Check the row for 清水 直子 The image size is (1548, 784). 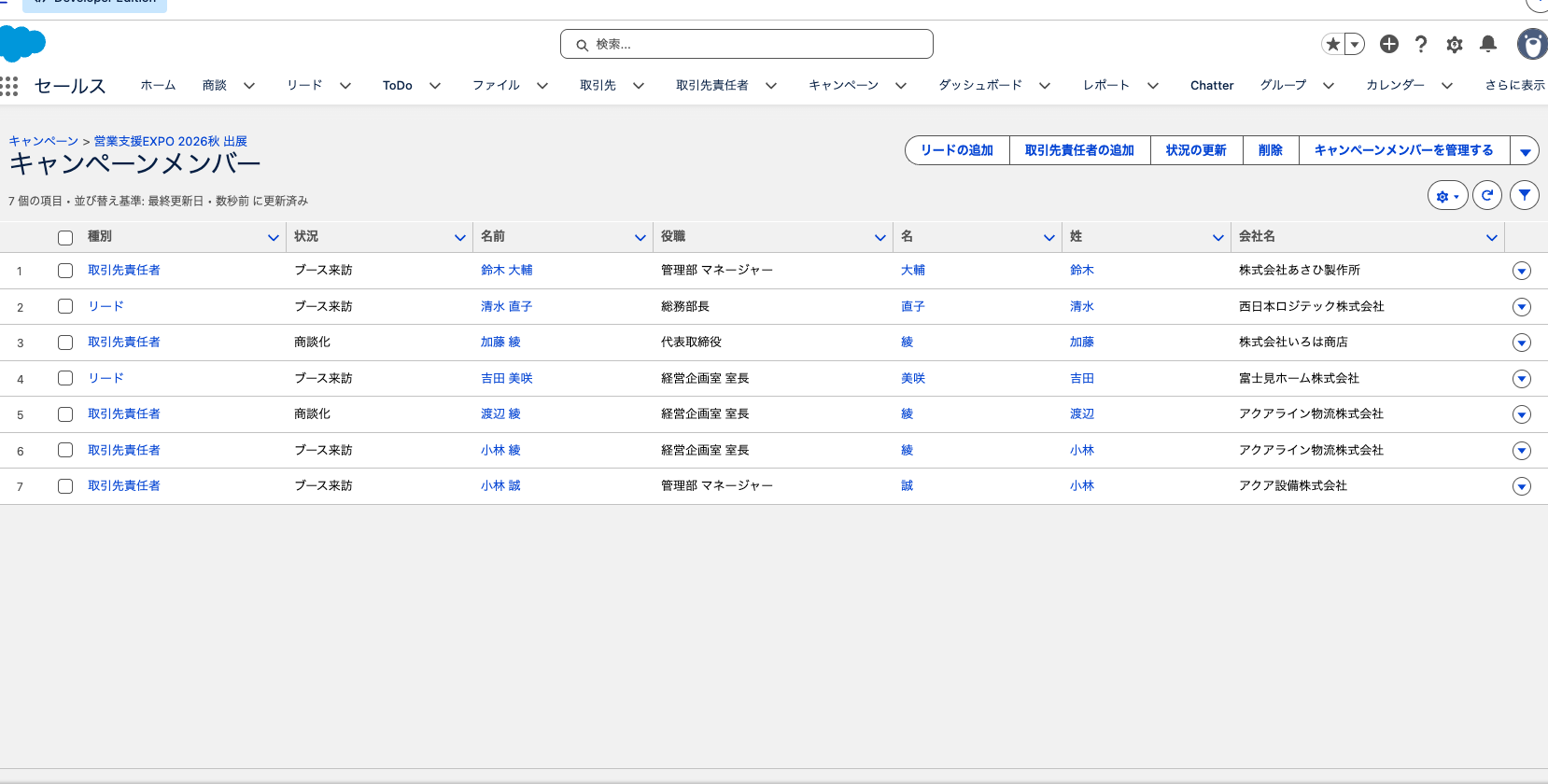pos(65,306)
